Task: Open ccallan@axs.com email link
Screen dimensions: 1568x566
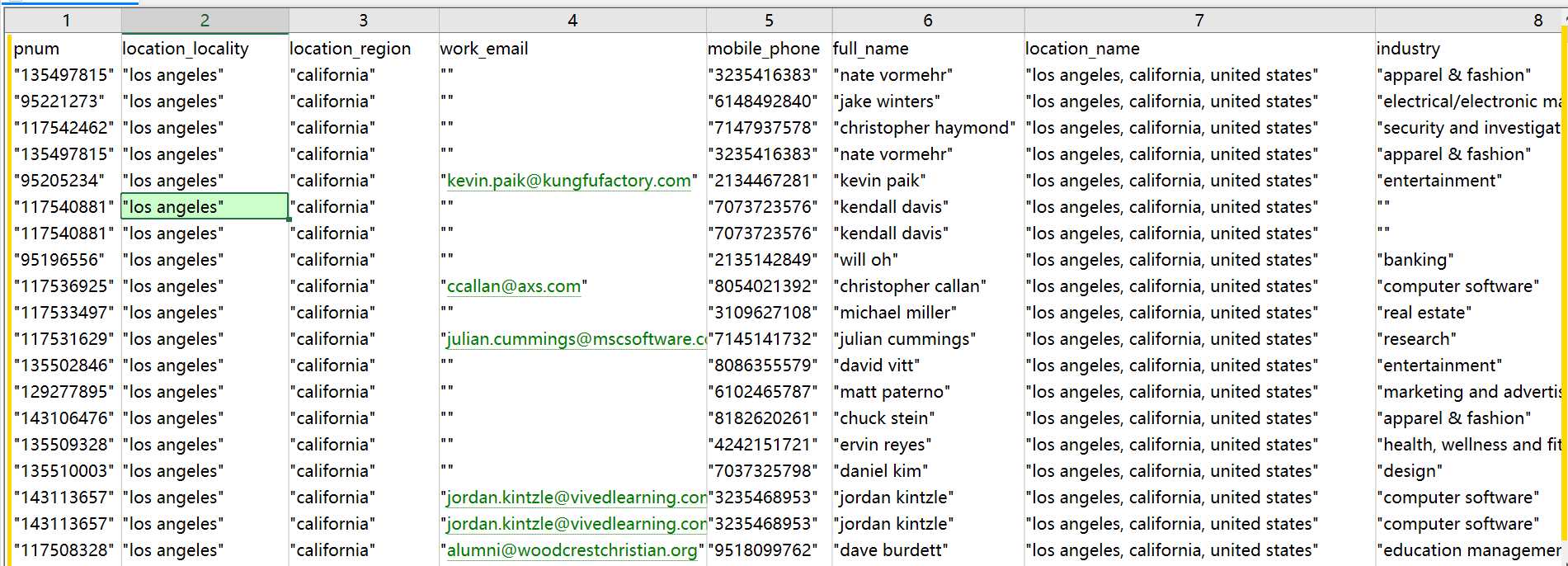Action: (514, 286)
